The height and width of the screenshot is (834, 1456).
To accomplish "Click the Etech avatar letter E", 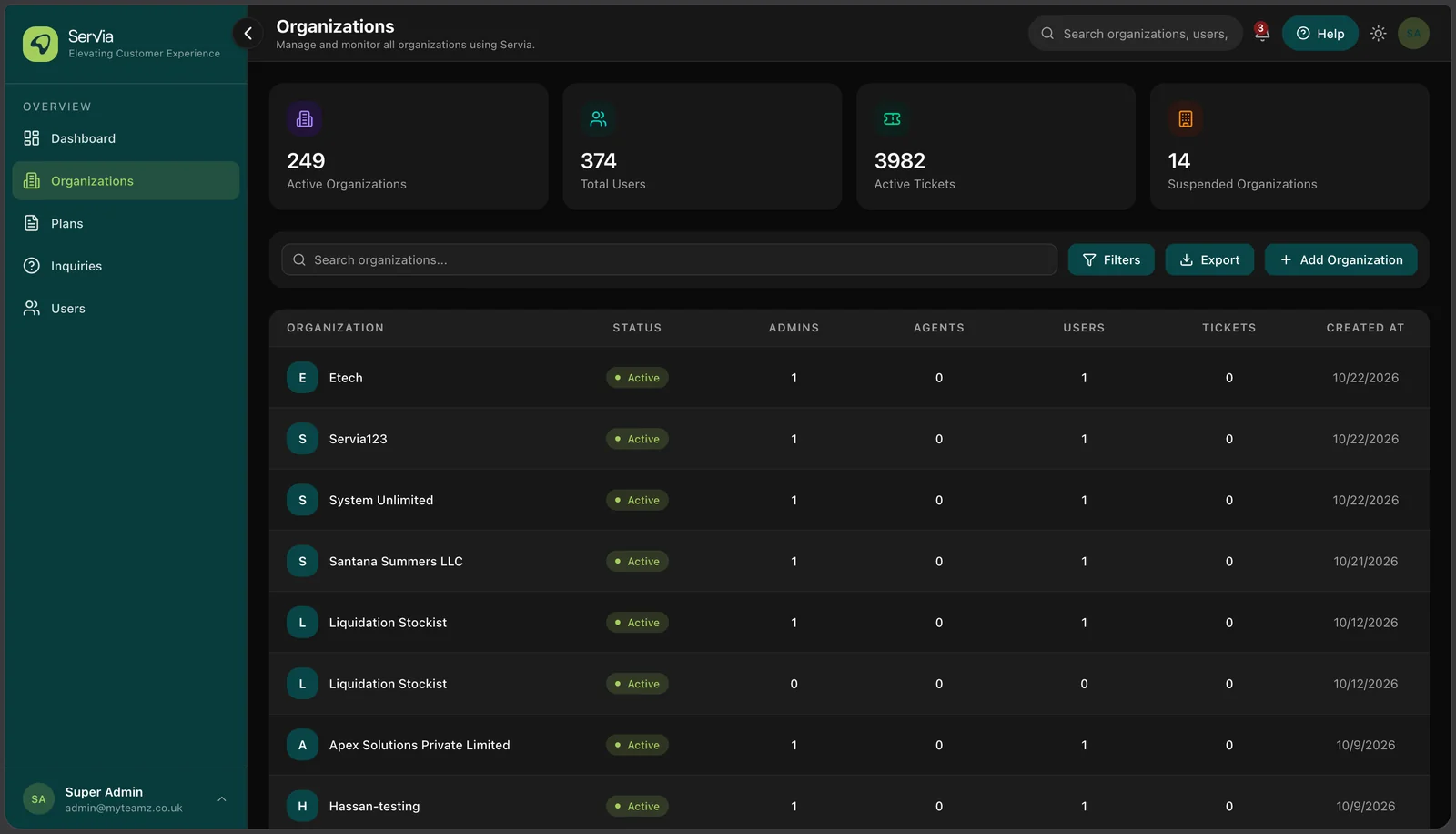I will tap(302, 378).
